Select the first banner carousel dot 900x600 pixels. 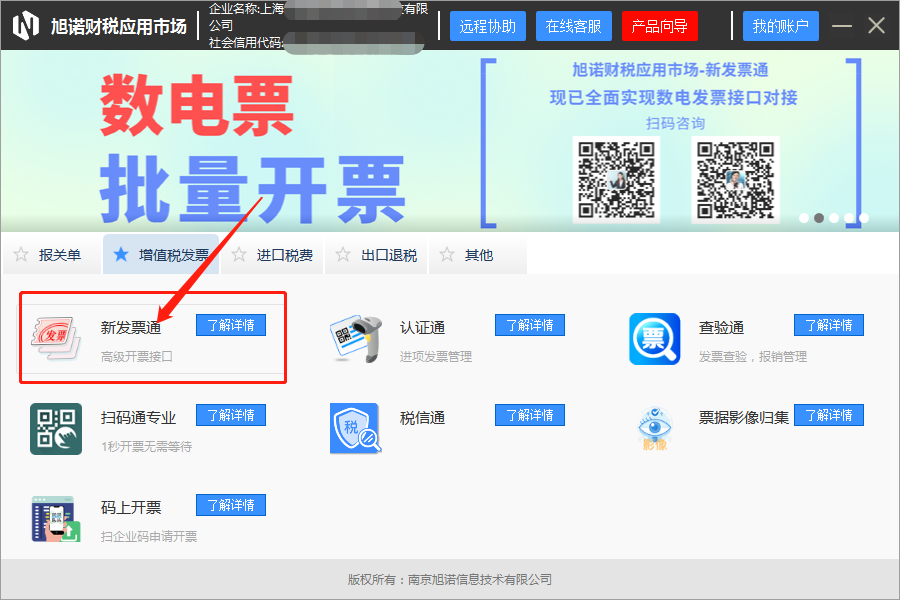point(804,218)
